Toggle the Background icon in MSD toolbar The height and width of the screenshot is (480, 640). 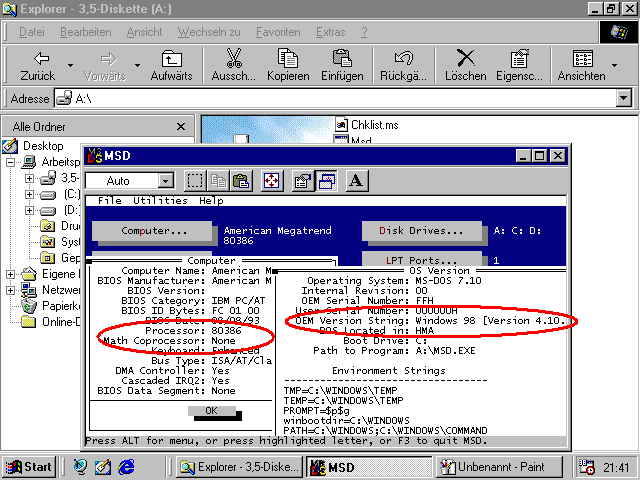coord(326,181)
